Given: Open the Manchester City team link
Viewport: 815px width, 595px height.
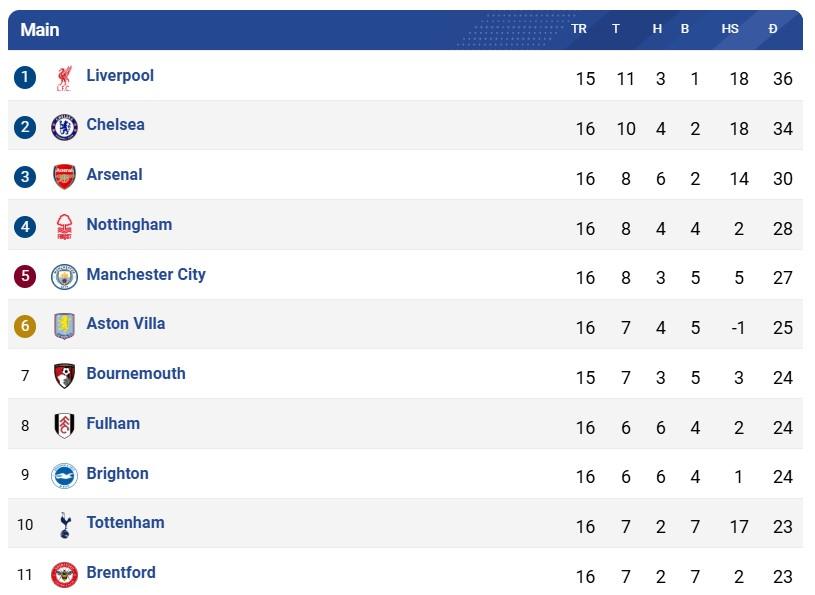Looking at the screenshot, I should tap(146, 274).
